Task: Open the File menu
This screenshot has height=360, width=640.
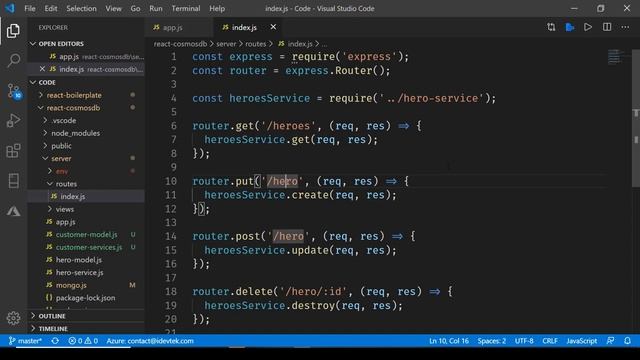Action: tap(30, 8)
